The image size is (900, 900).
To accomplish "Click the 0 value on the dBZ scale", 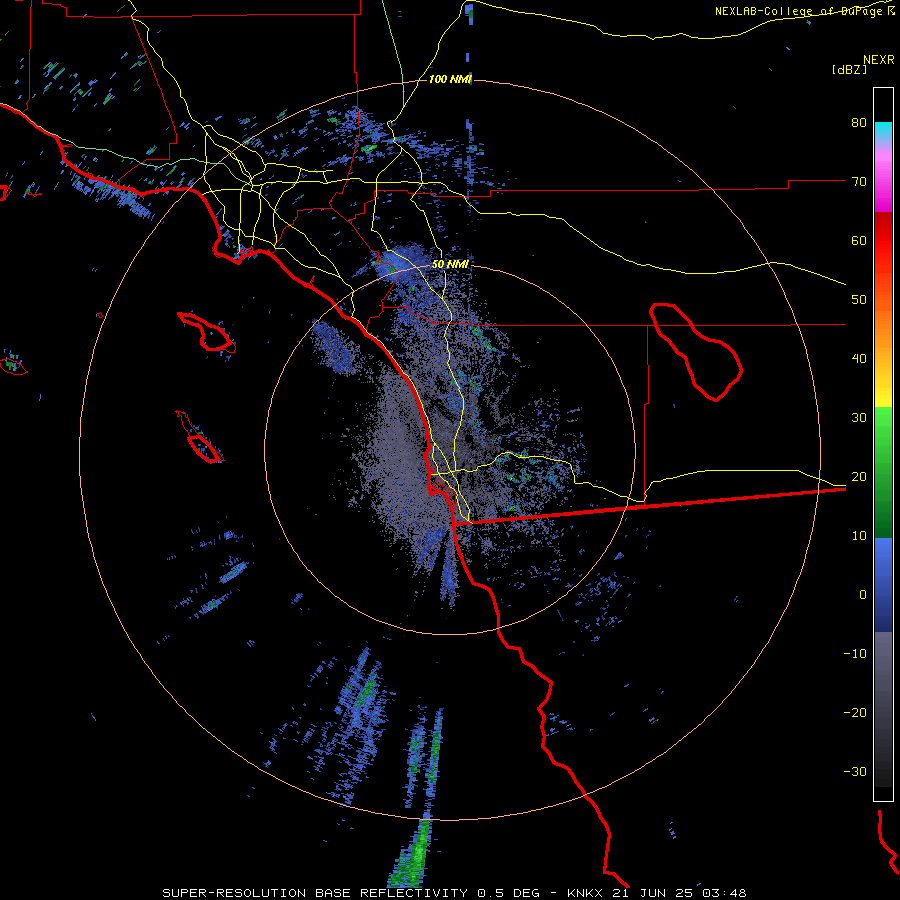I will point(863,595).
